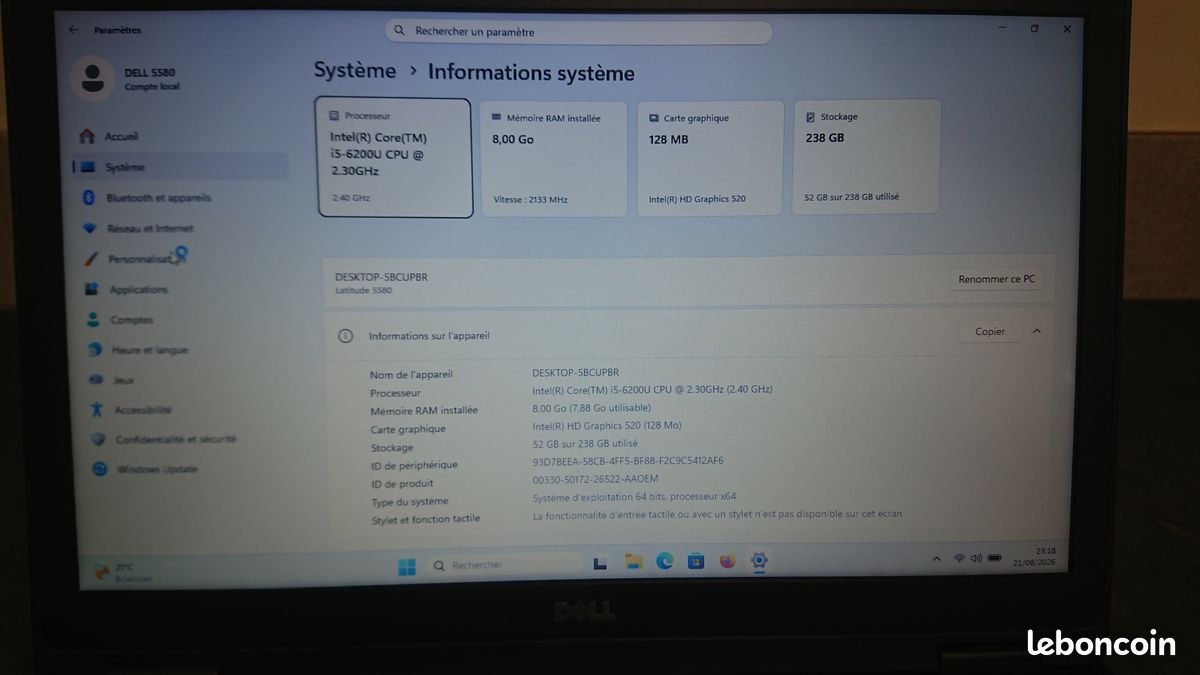Click the shield icon next to Confidentialité et sécurité
The image size is (1200, 675).
(97, 439)
